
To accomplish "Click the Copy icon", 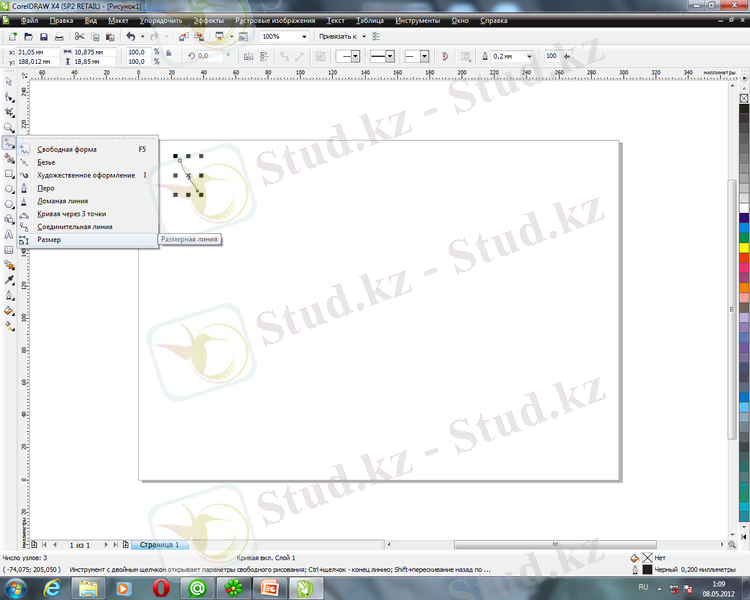I will click(x=95, y=36).
